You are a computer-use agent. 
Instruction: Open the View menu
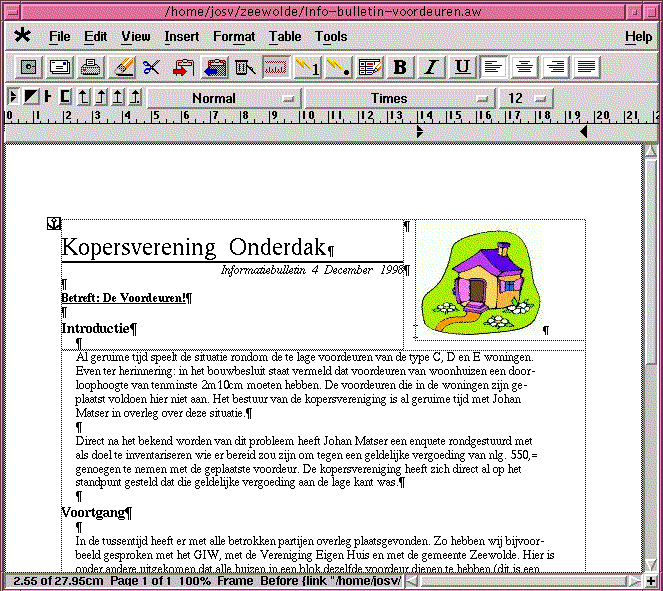(136, 36)
